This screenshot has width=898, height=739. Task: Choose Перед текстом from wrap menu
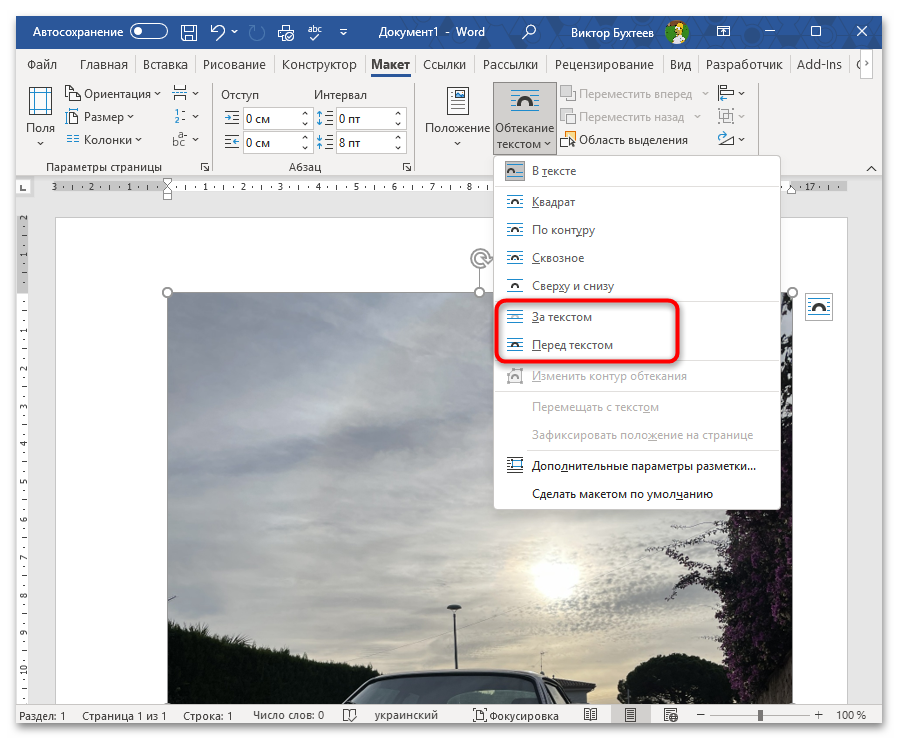(572, 345)
